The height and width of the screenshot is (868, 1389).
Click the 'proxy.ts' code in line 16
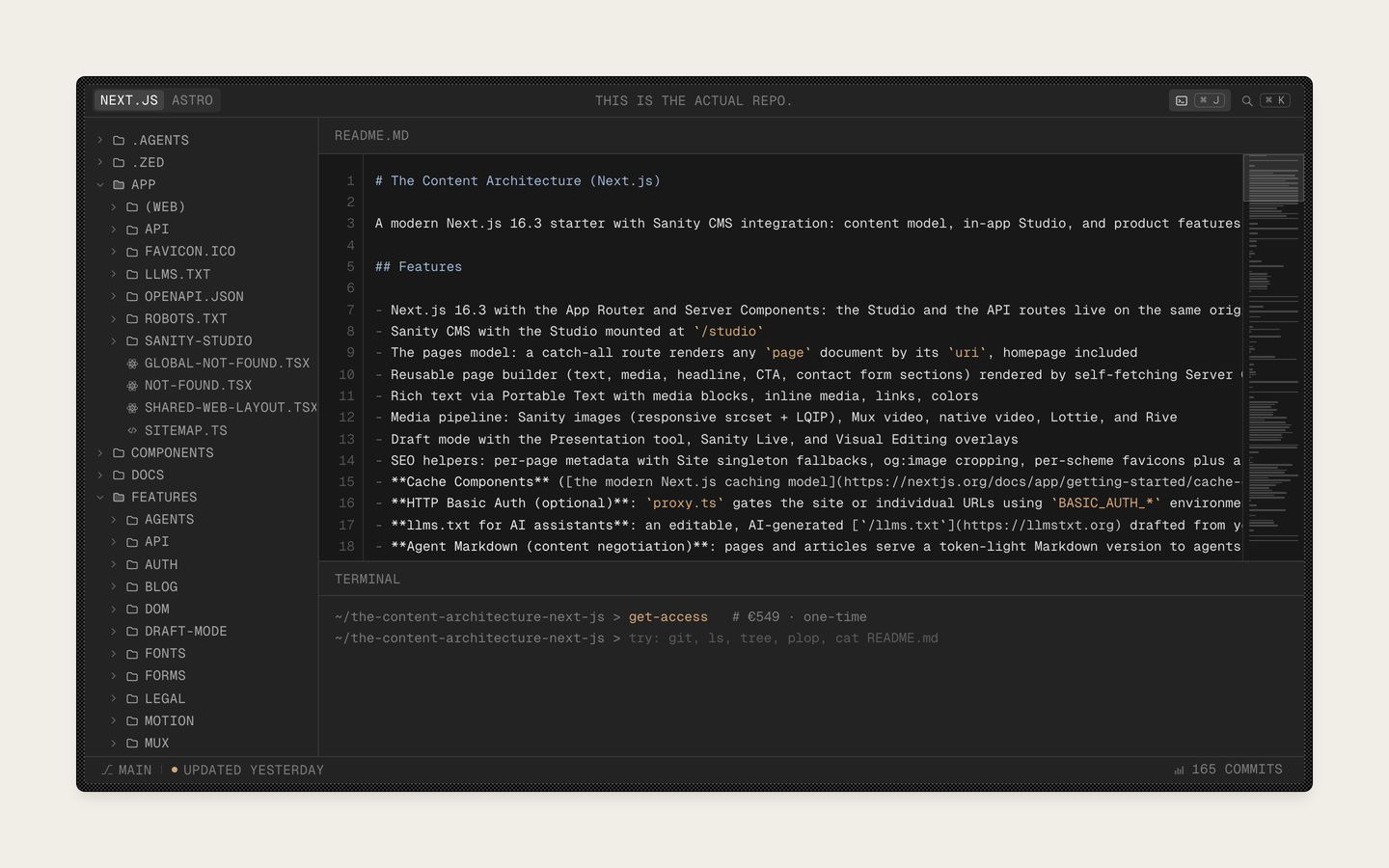coord(685,503)
